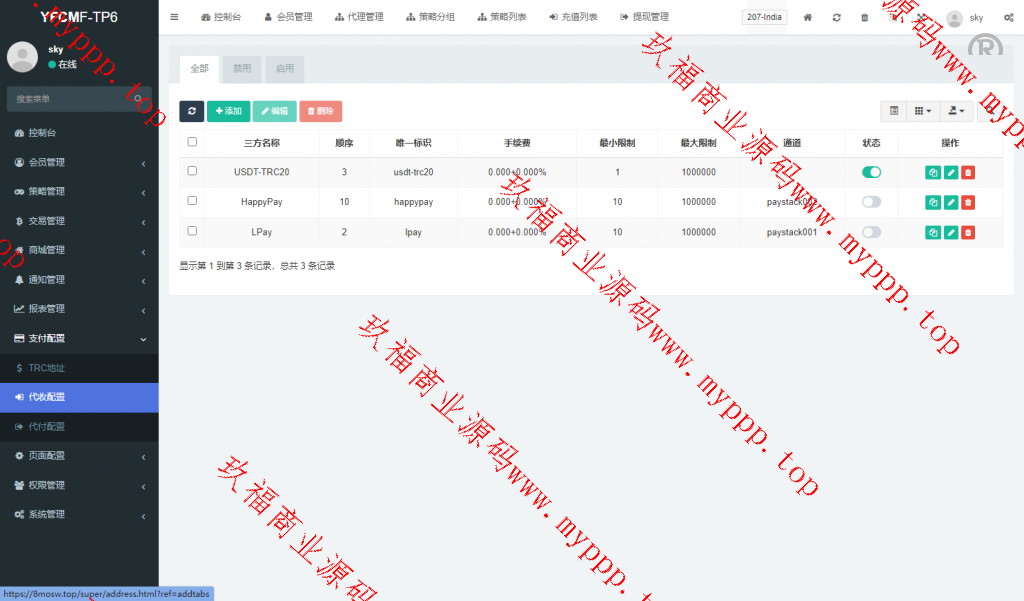This screenshot has width=1024, height=601.
Task: Open settings gears icon at top right
Action: point(1008,17)
